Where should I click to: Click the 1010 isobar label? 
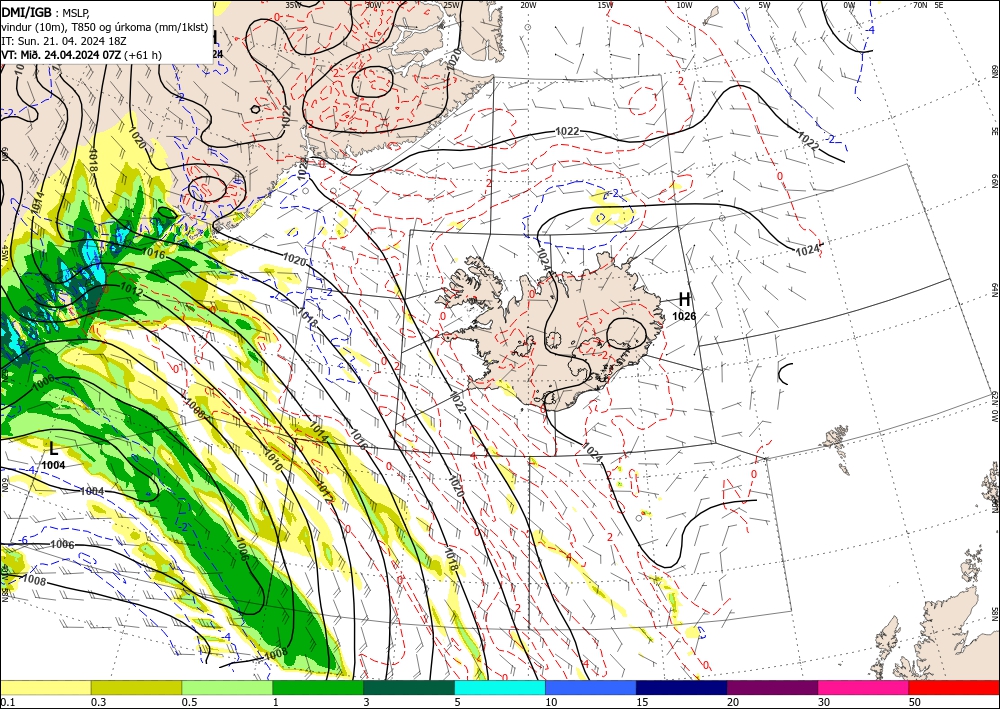pyautogui.click(x=274, y=462)
